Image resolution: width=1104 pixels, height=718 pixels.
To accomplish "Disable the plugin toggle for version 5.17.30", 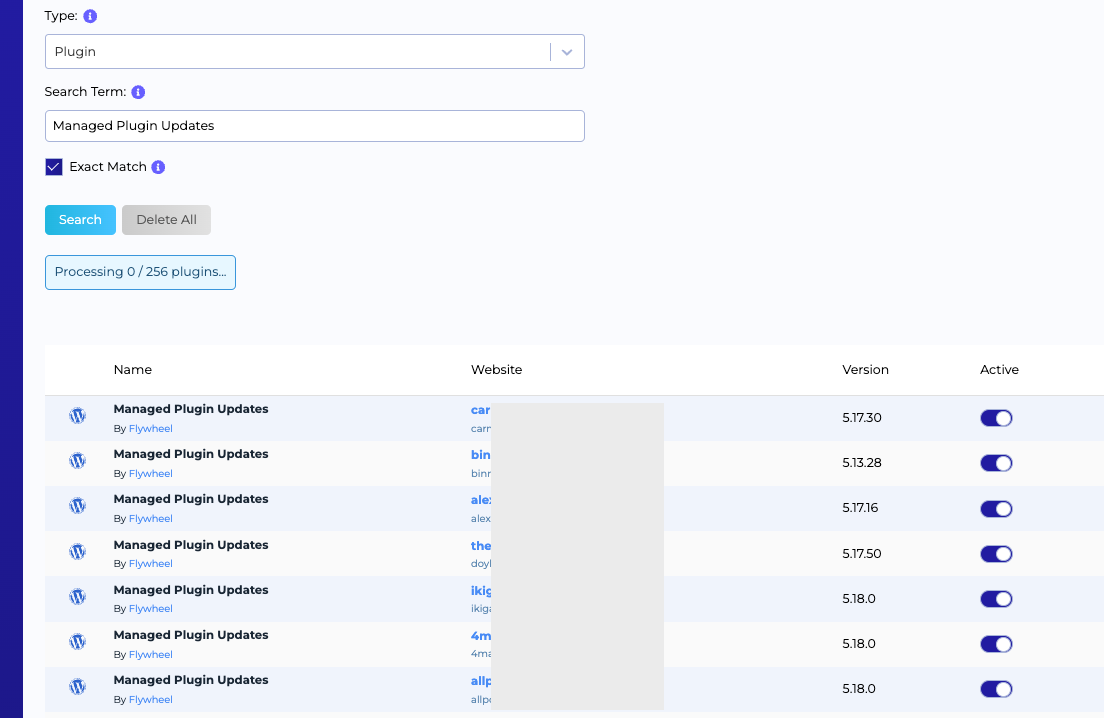I will [996, 418].
